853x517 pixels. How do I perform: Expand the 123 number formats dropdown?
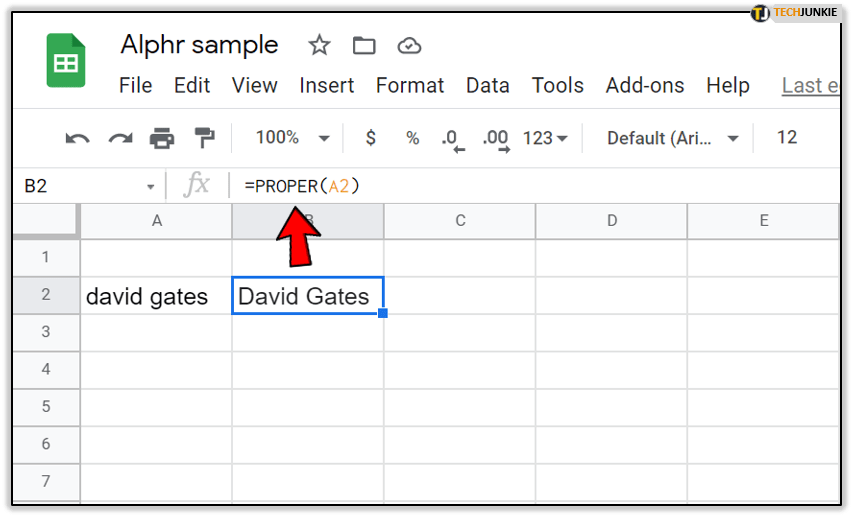545,138
